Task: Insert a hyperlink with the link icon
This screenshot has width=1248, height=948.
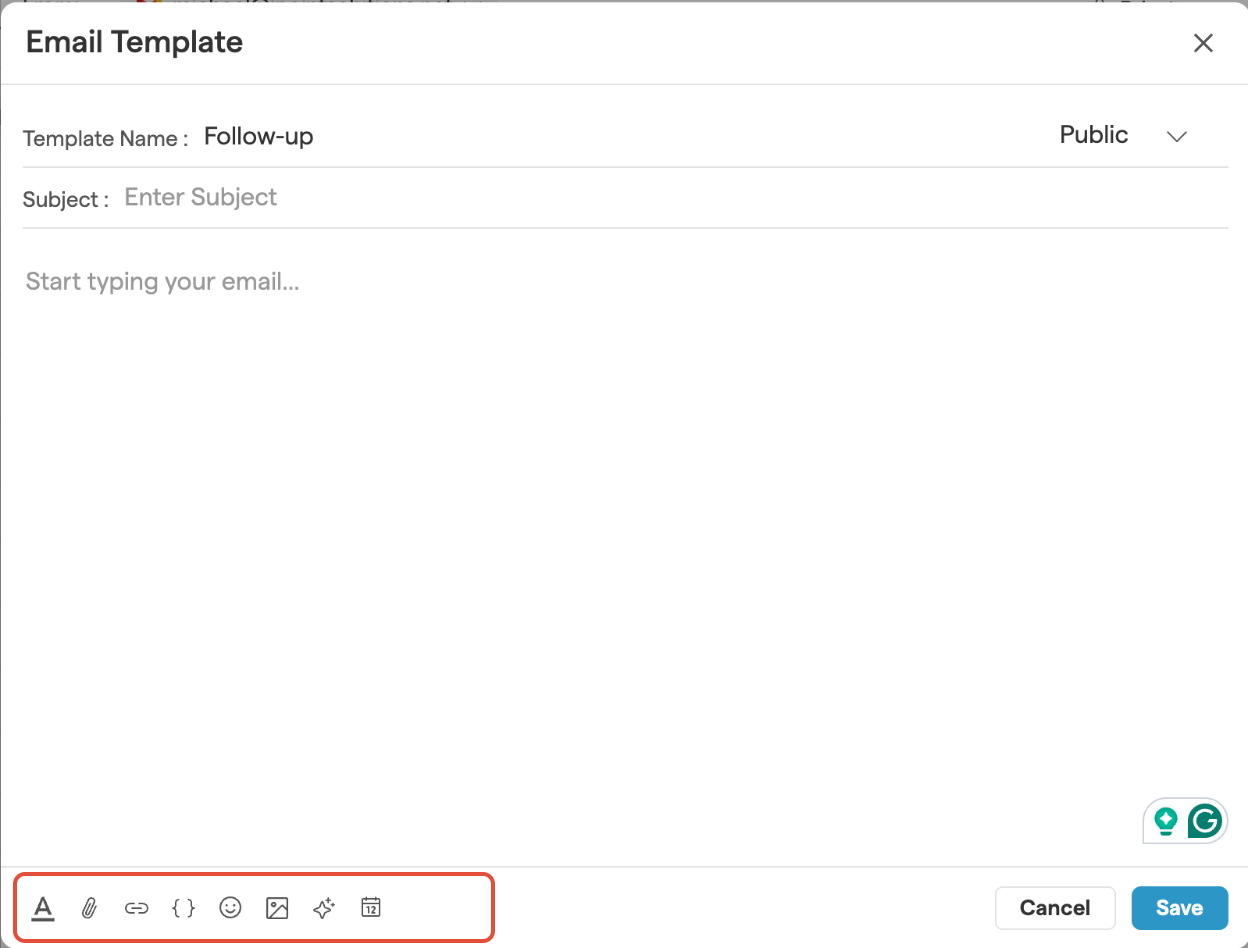Action: (136, 908)
